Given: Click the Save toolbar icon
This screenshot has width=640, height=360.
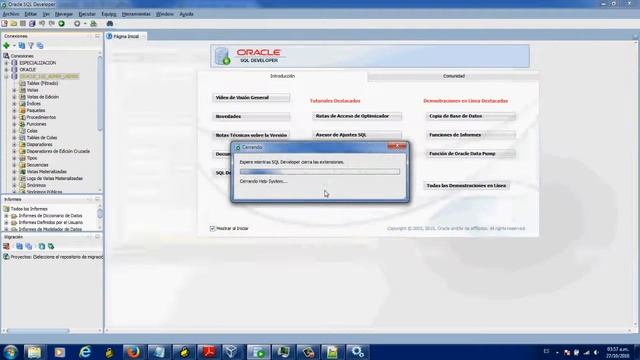Looking at the screenshot, I should [23, 24].
